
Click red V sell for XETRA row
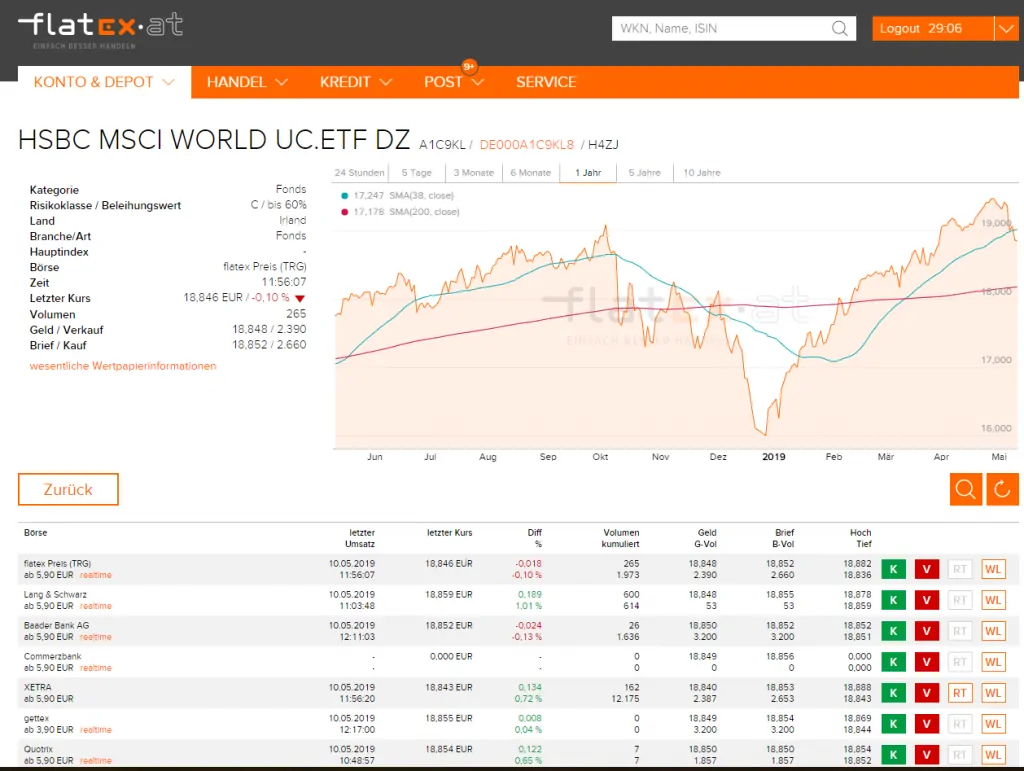click(927, 693)
